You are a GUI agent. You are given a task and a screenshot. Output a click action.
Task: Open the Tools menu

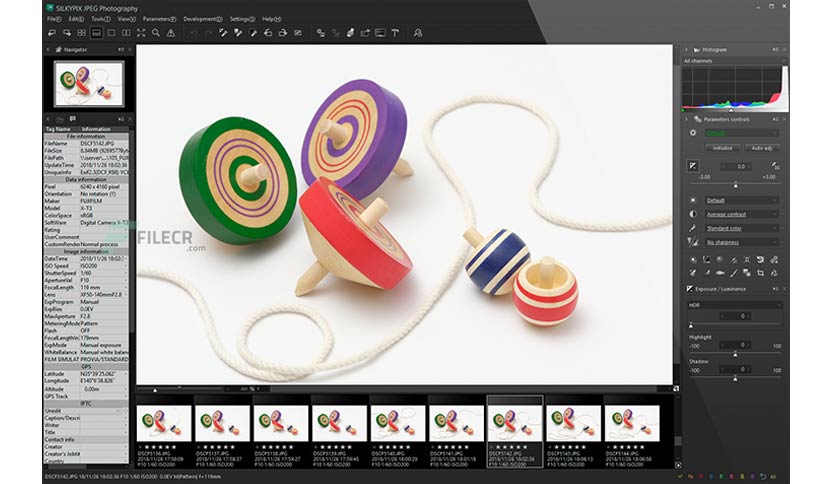(x=100, y=19)
